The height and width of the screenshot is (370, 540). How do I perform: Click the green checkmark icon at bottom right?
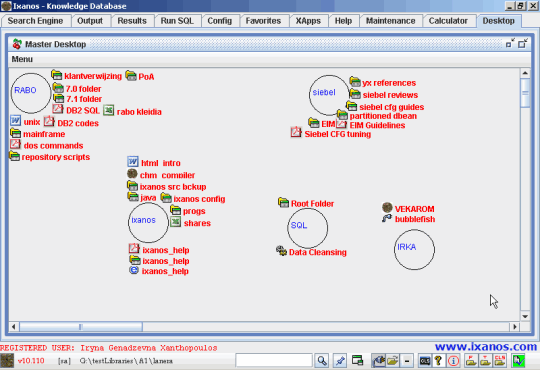[x=518, y=361]
